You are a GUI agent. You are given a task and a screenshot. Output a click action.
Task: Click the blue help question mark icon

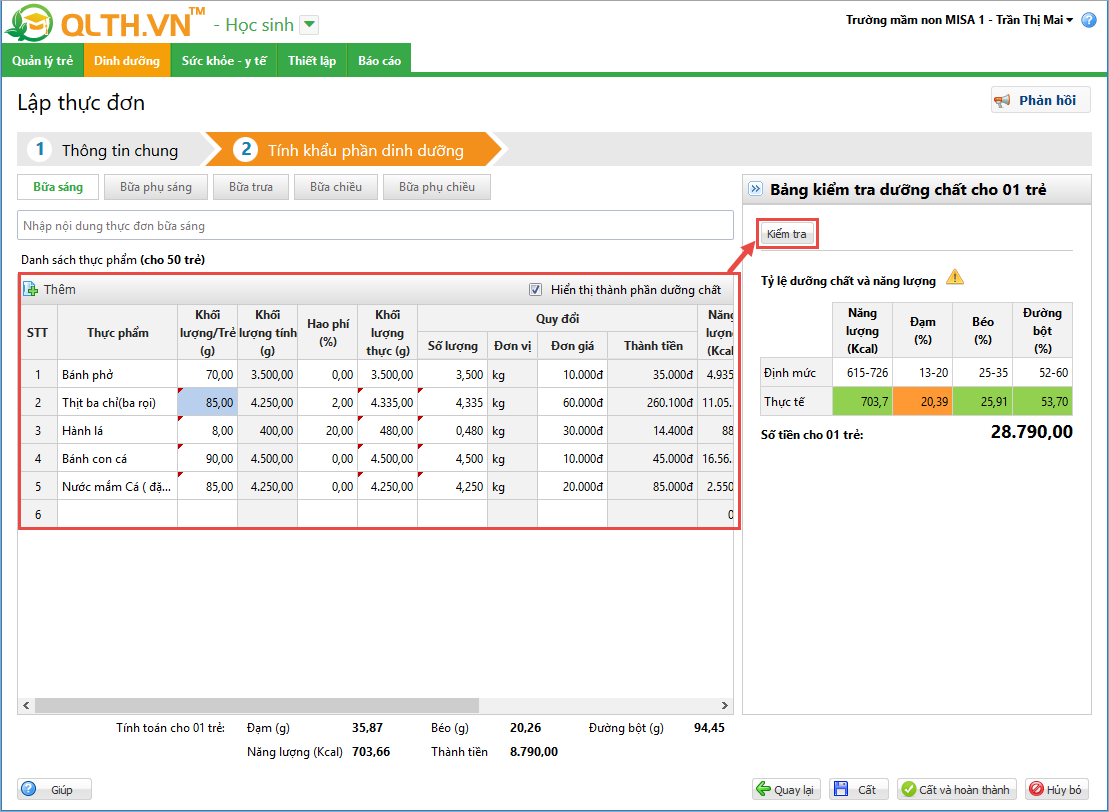coord(1088,20)
